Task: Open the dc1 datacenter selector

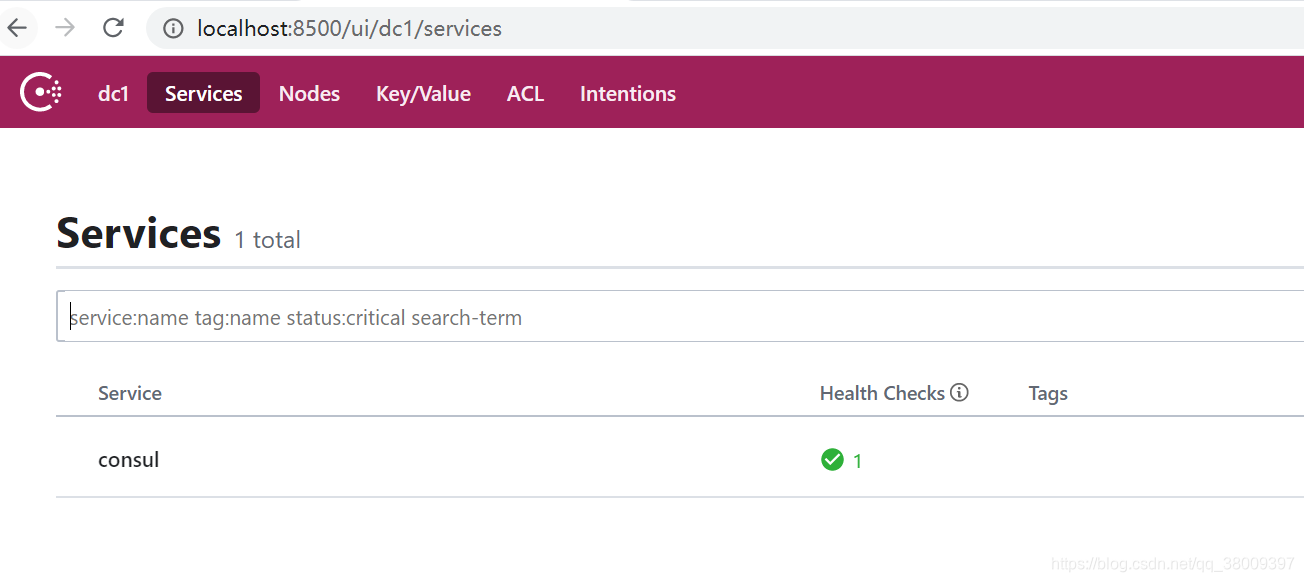Action: tap(114, 93)
